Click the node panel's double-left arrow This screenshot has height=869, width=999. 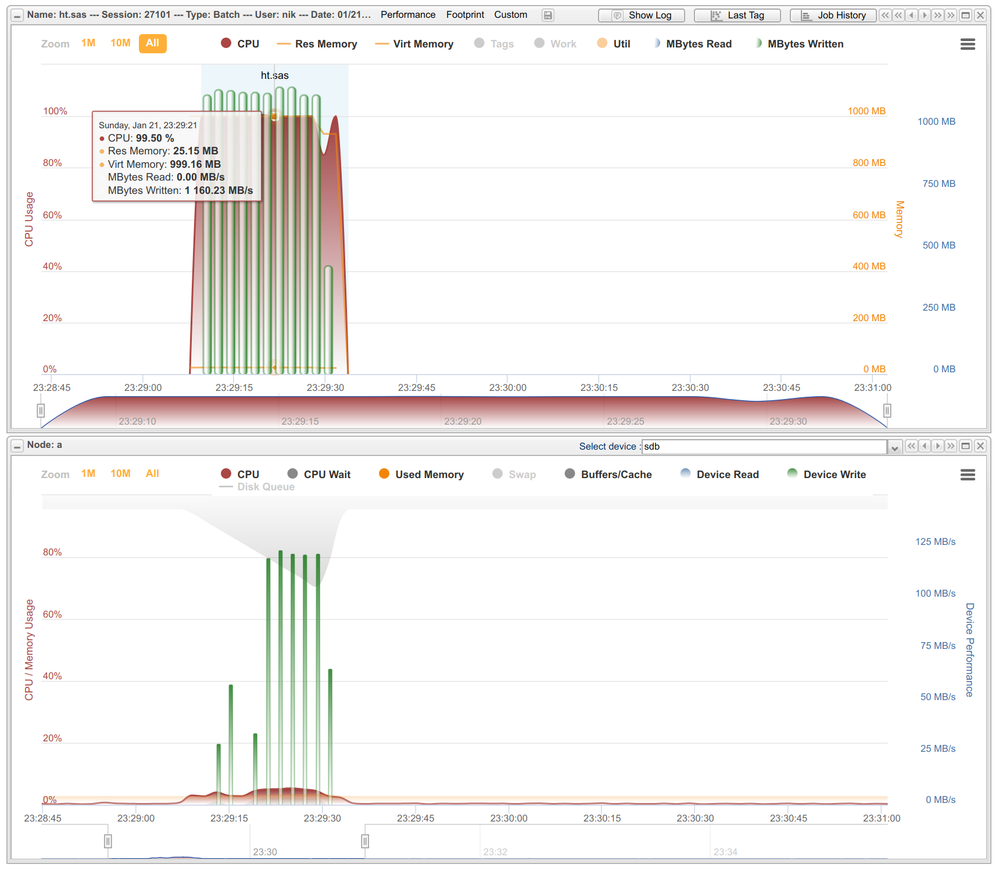(911, 446)
